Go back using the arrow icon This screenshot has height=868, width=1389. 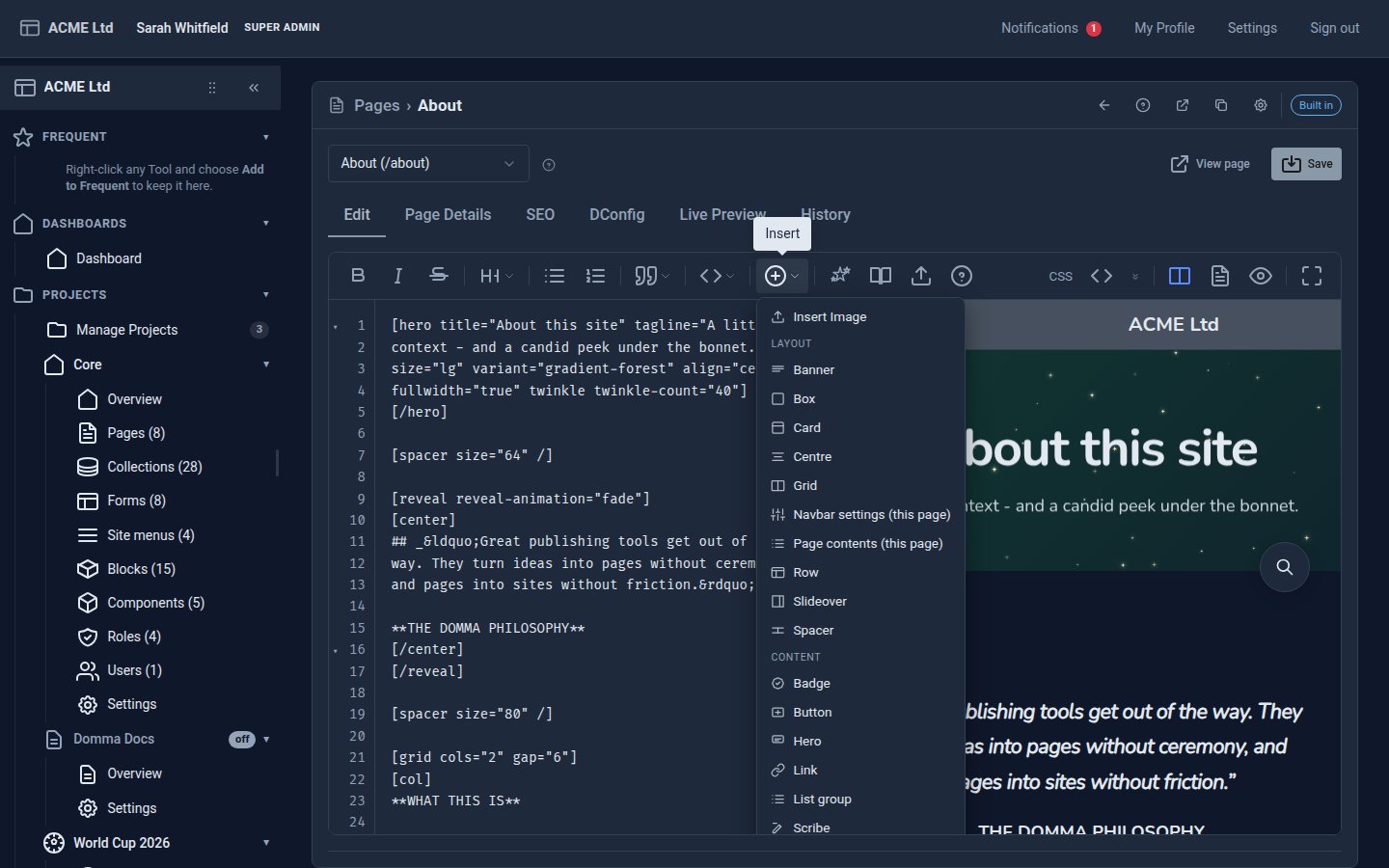point(1104,105)
